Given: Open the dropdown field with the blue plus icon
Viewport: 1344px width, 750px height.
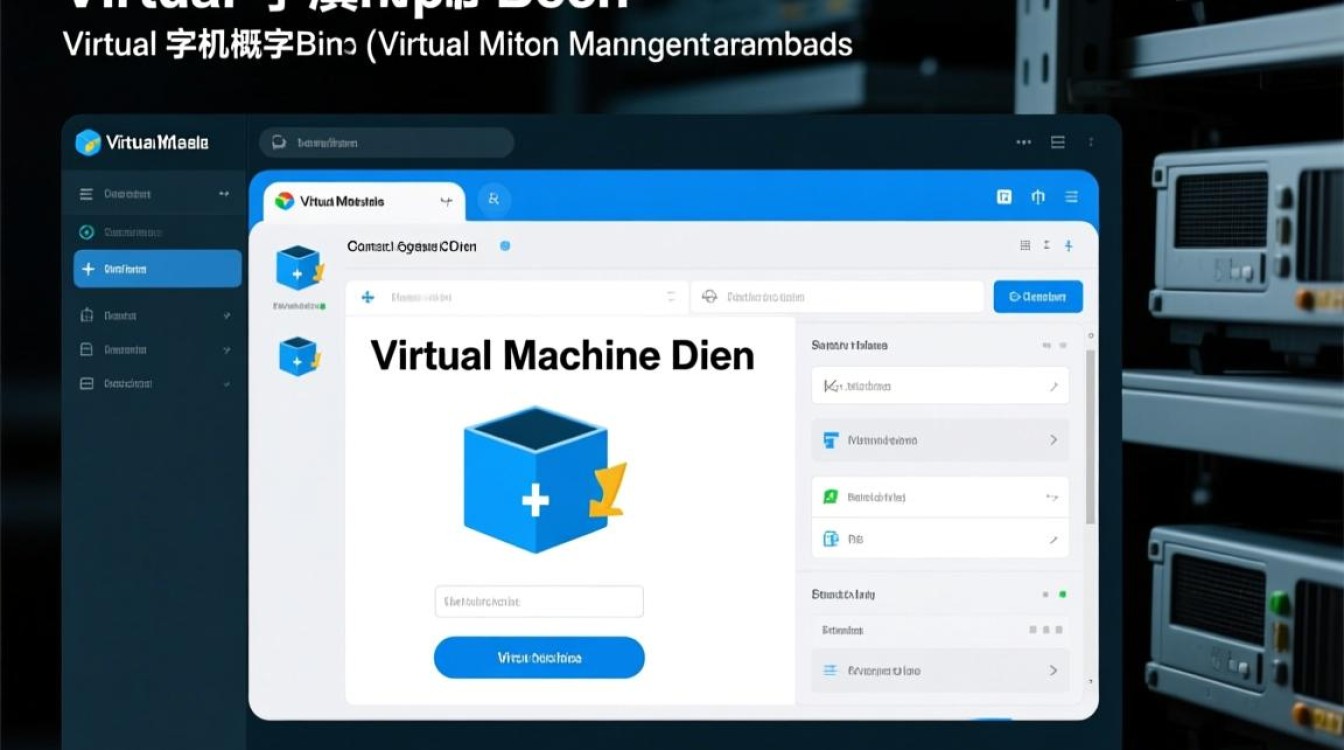Looking at the screenshot, I should (x=516, y=297).
